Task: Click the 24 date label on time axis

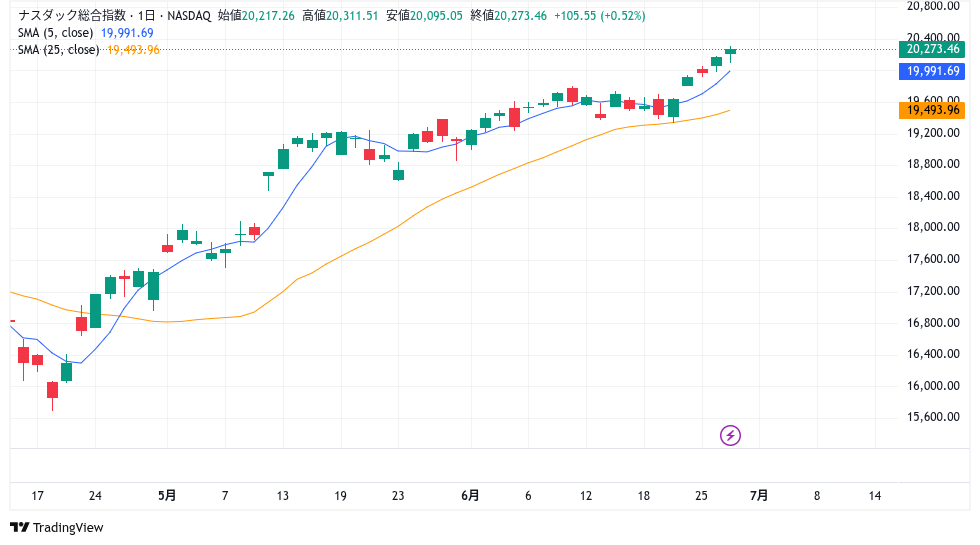Action: click(95, 496)
